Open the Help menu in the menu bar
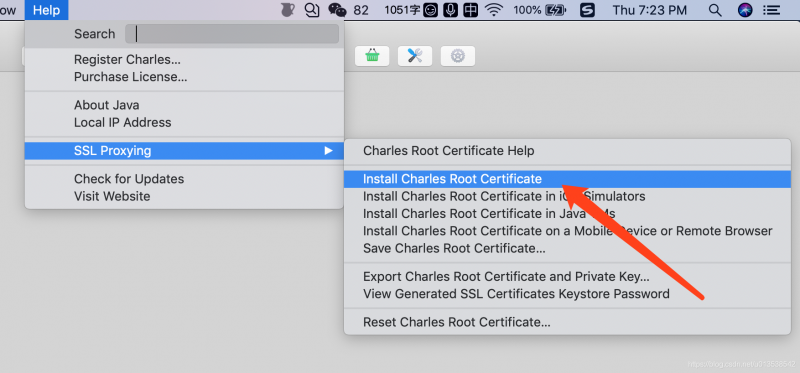This screenshot has height=373, width=800. [46, 10]
